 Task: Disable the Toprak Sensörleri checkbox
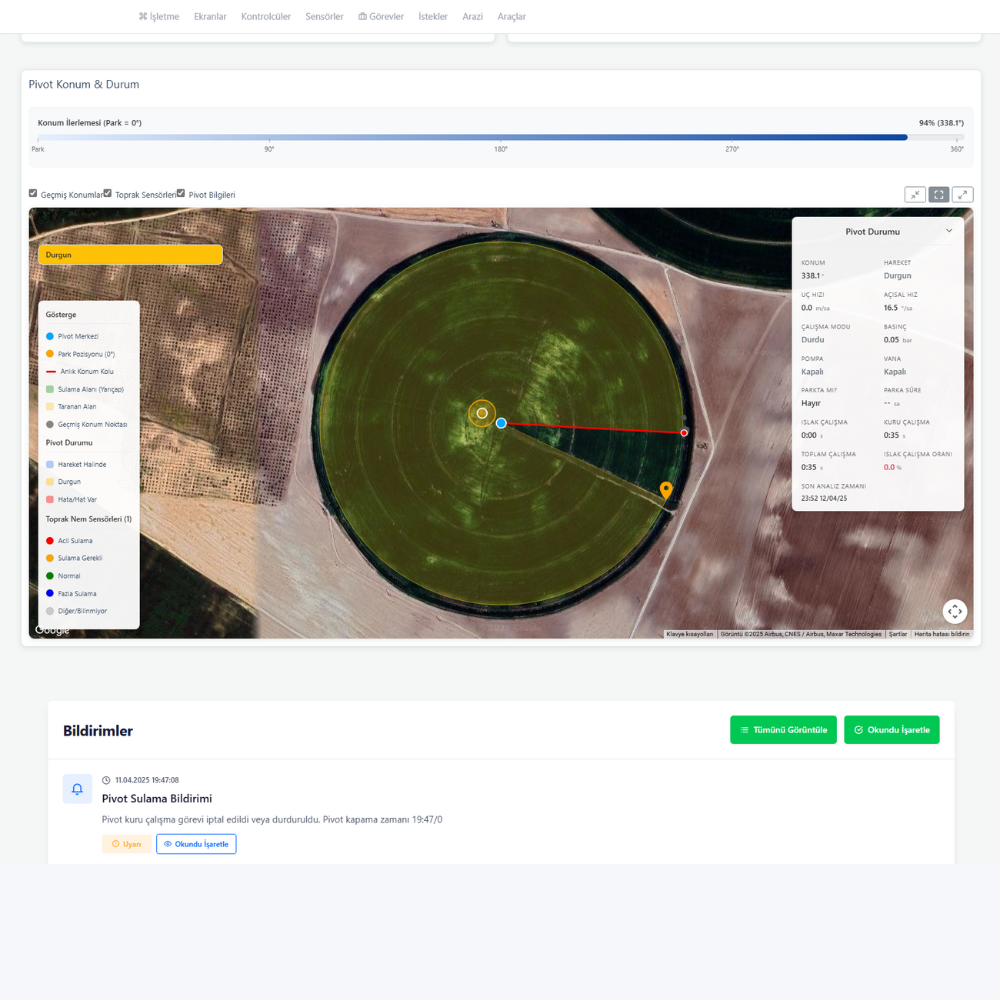107,192
